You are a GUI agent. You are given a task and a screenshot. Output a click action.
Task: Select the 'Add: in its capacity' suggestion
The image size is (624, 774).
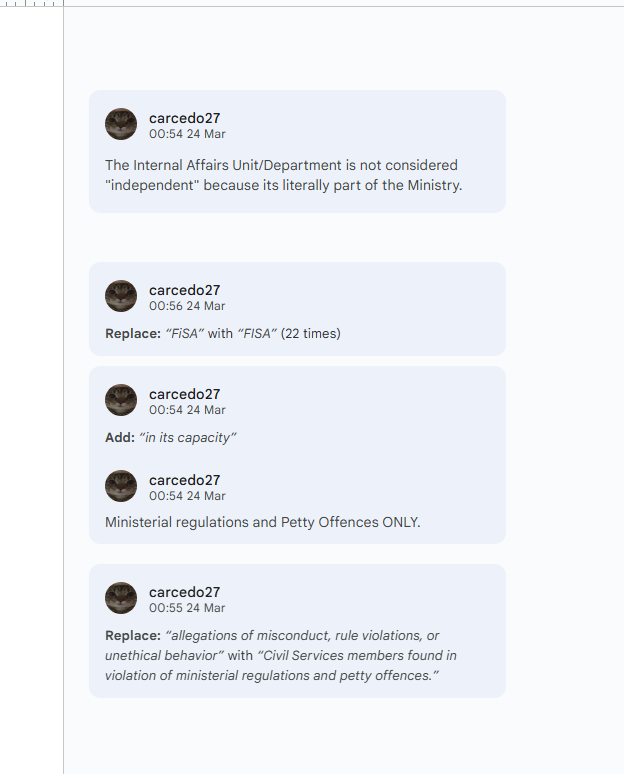[x=171, y=437]
